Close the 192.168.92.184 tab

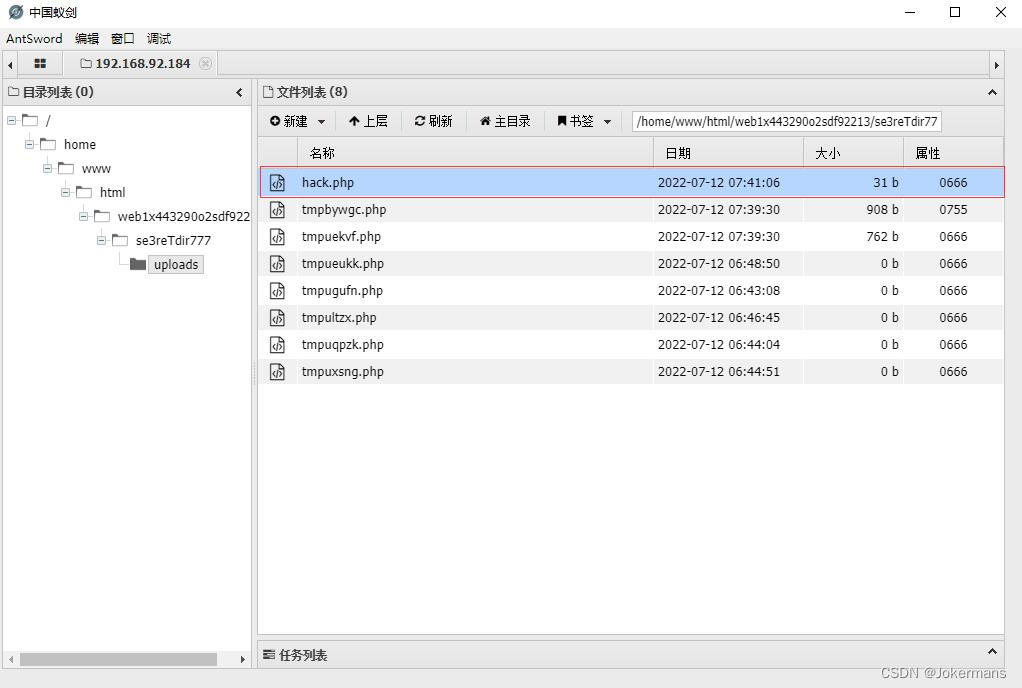tap(205, 64)
